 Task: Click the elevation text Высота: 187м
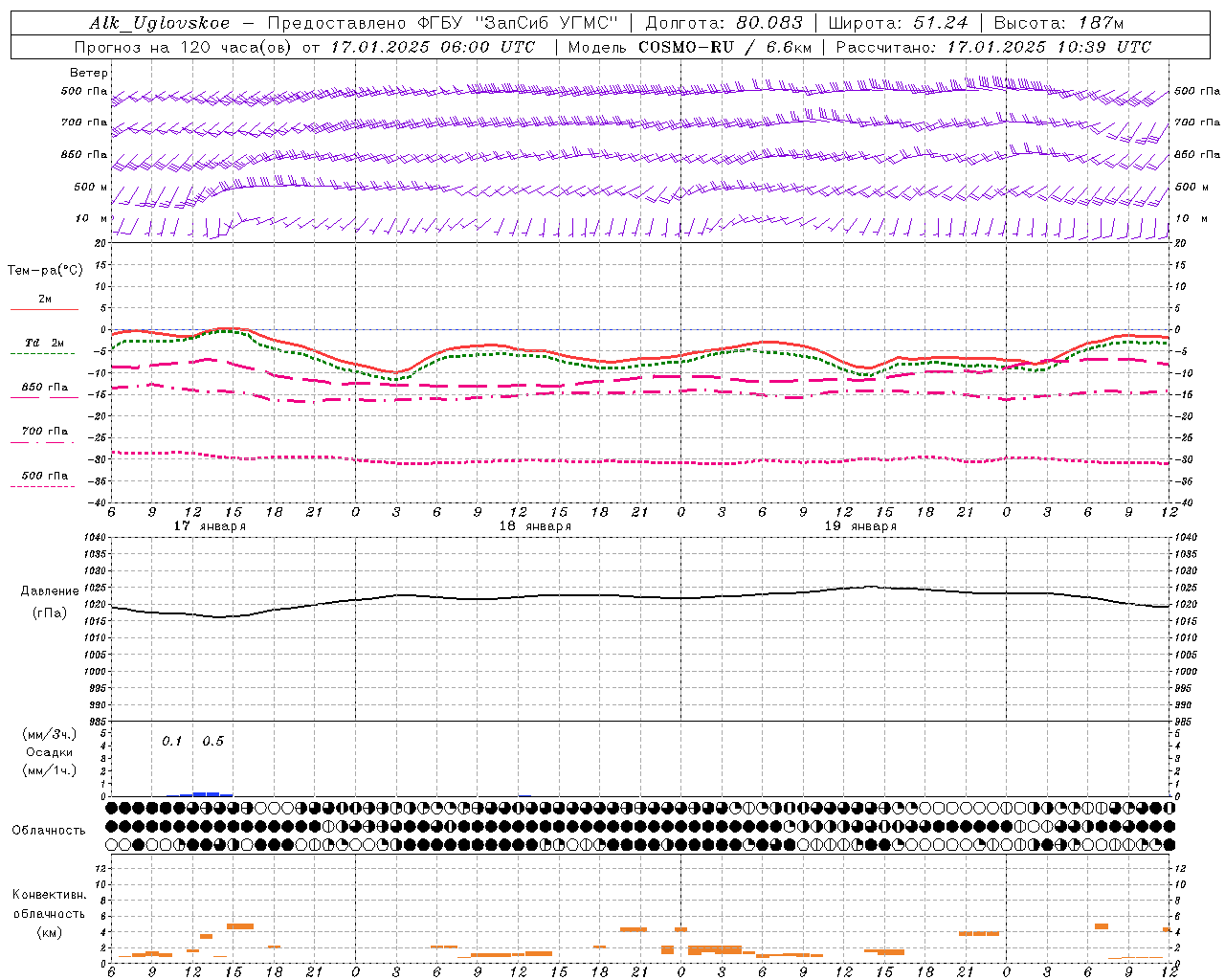pyautogui.click(x=1058, y=24)
